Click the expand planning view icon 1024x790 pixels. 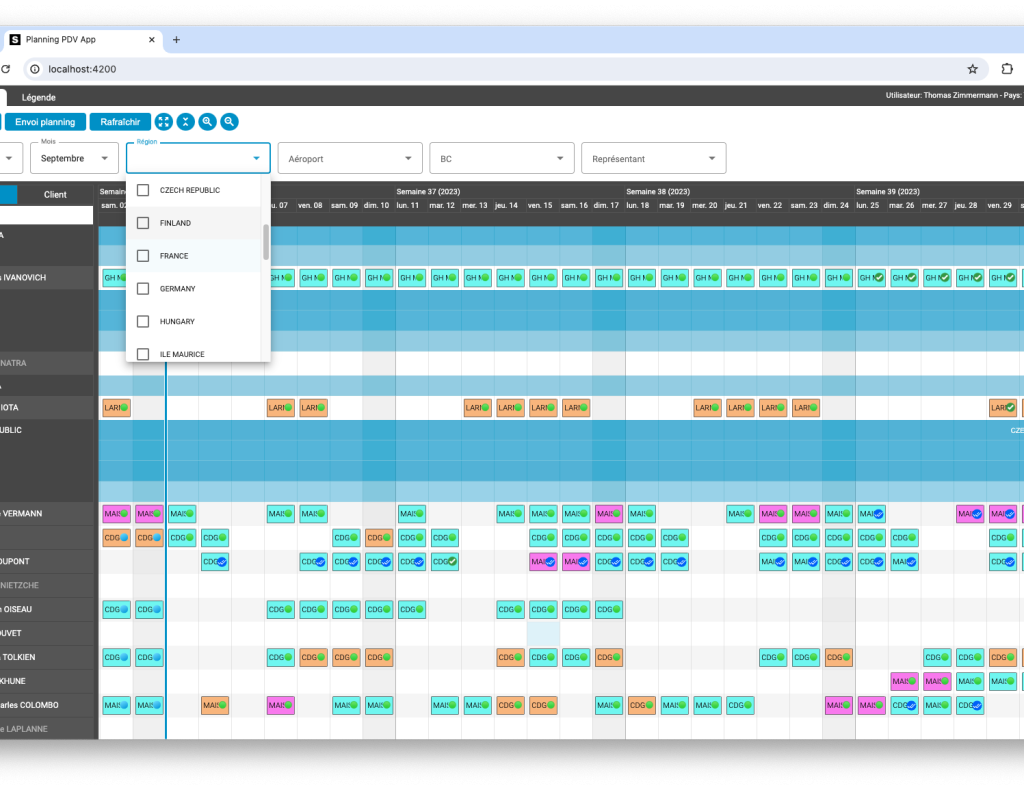[163, 121]
